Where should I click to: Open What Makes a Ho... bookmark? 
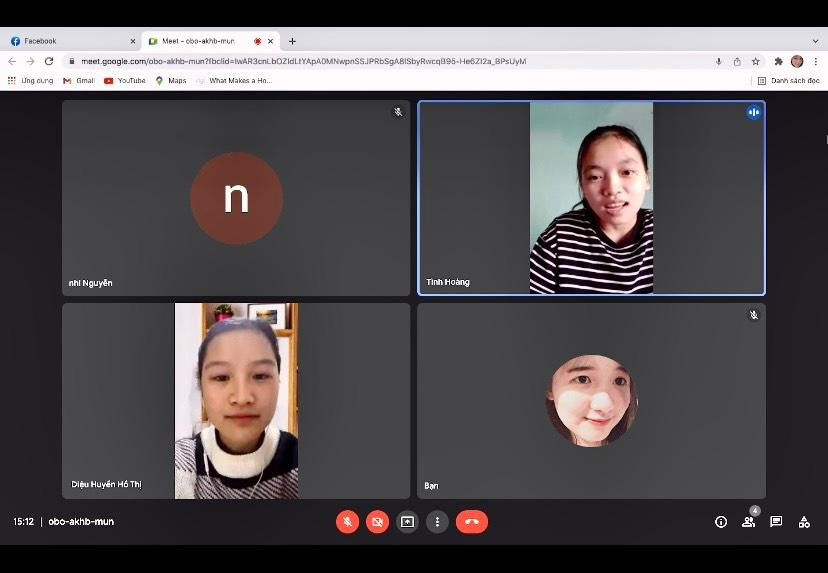[x=234, y=81]
